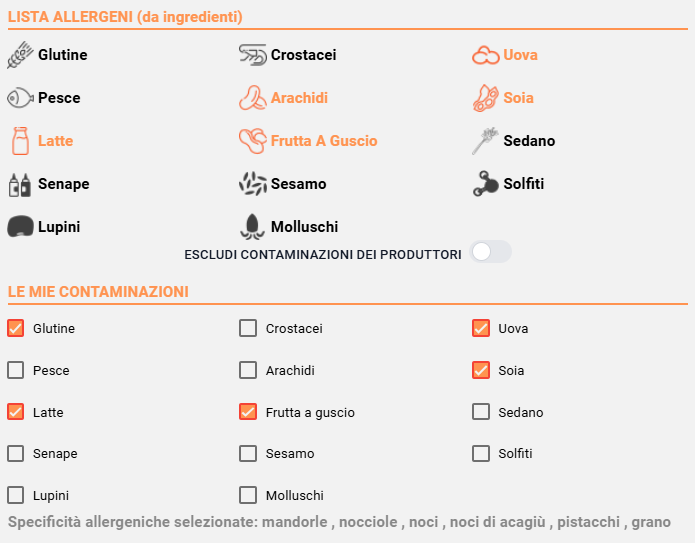Click the Senape mustard bottles icon
This screenshot has width=695, height=543.
point(20,184)
